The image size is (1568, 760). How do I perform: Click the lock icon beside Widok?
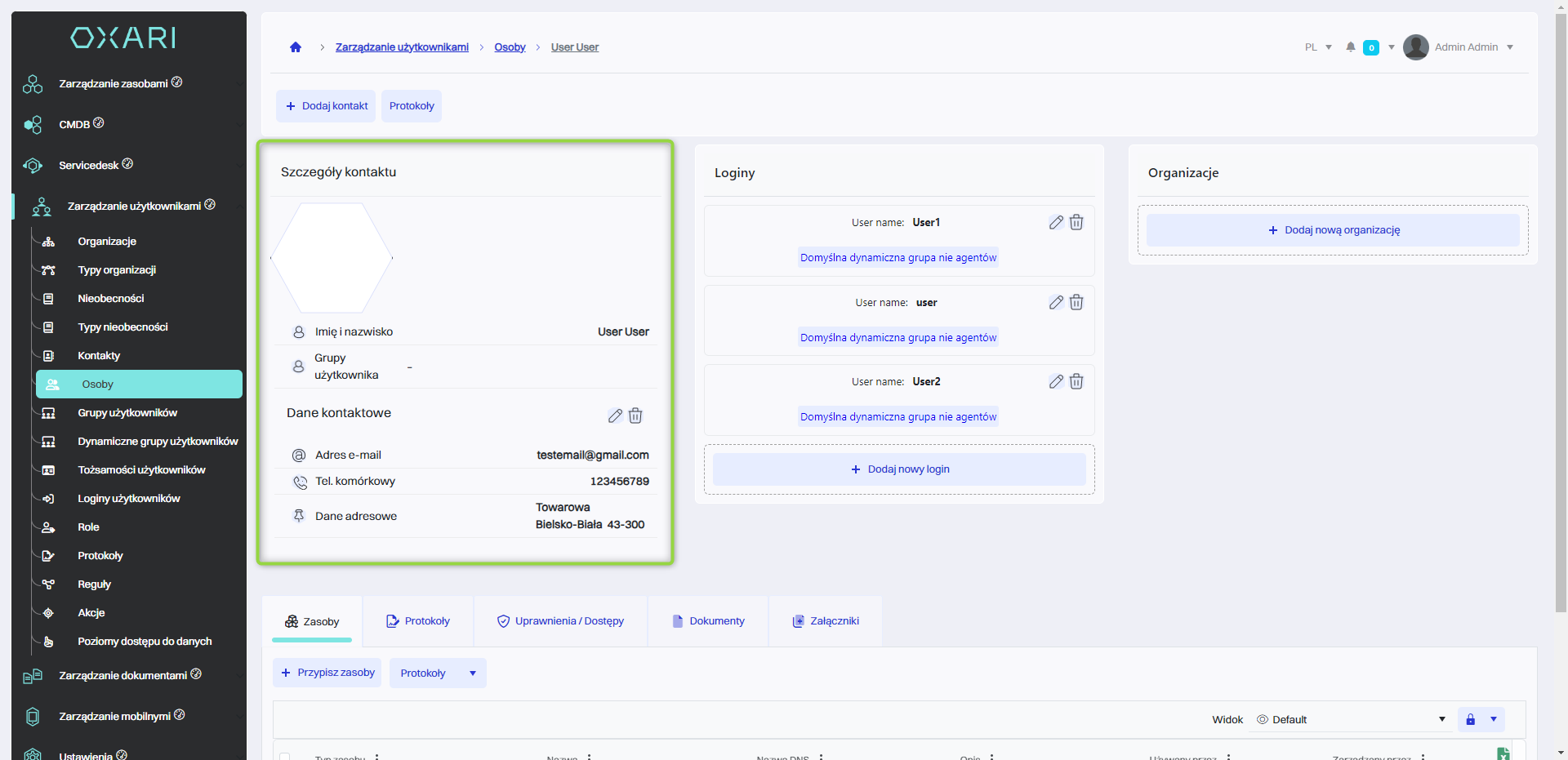click(1470, 719)
